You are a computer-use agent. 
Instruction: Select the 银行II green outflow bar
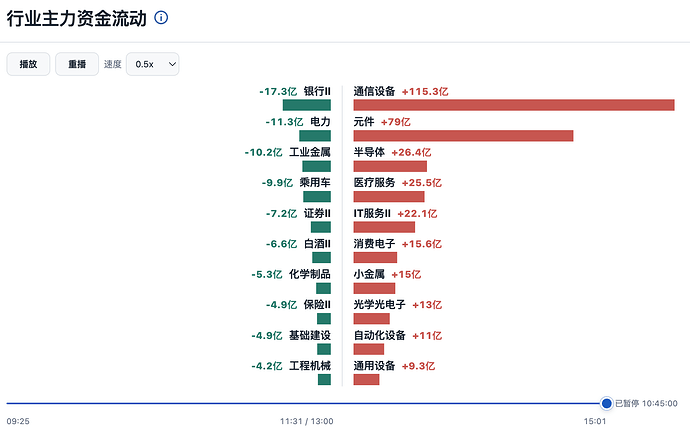click(307, 105)
